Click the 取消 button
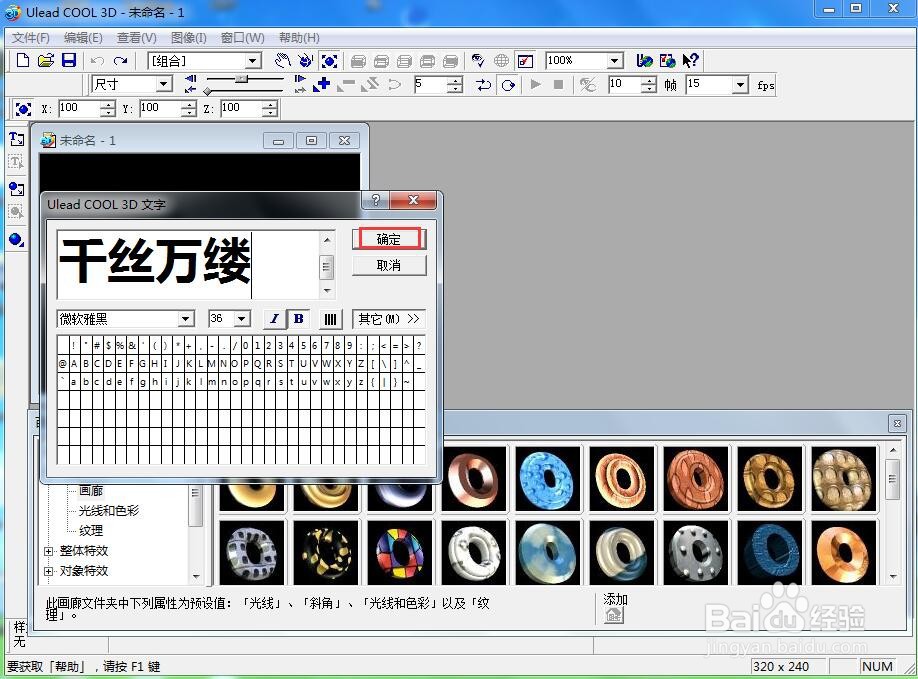The image size is (918, 679). (x=389, y=265)
